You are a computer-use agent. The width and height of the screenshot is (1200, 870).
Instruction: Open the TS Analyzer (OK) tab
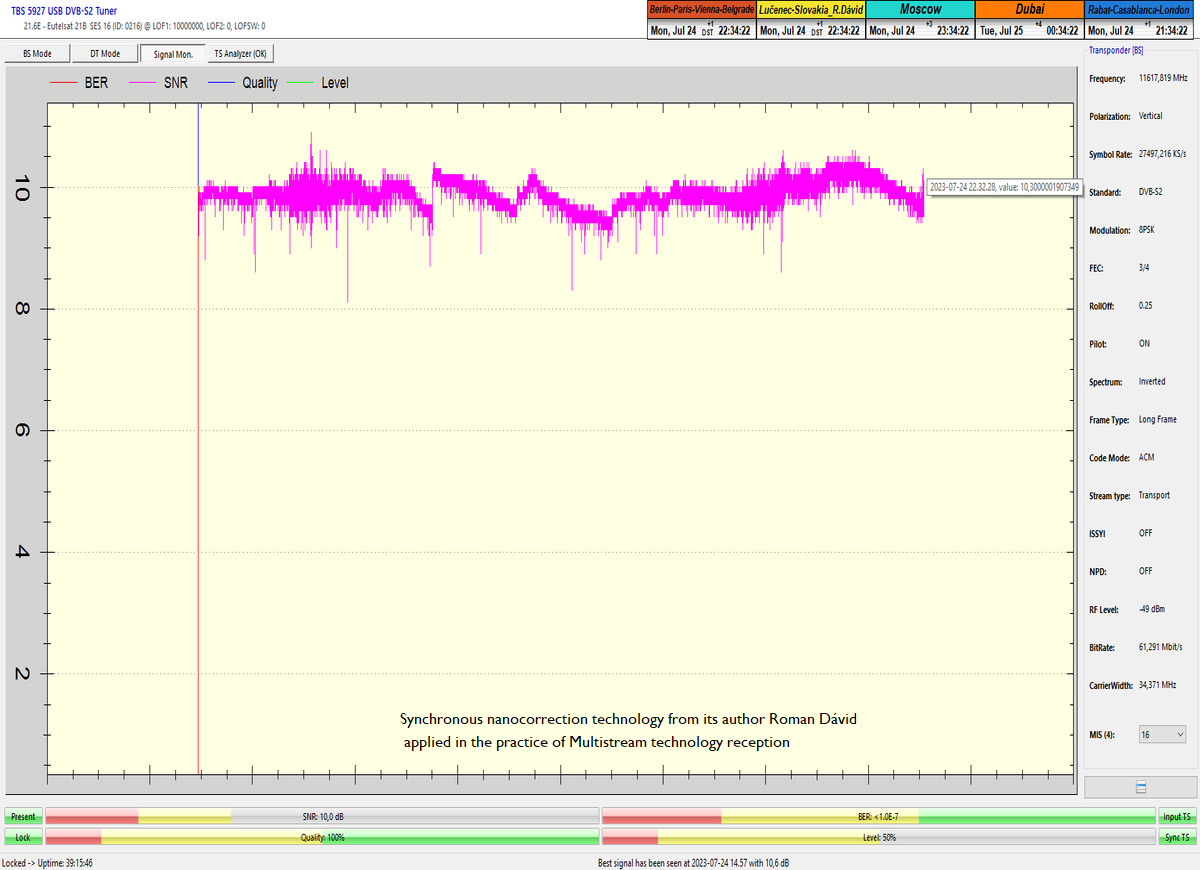click(240, 54)
